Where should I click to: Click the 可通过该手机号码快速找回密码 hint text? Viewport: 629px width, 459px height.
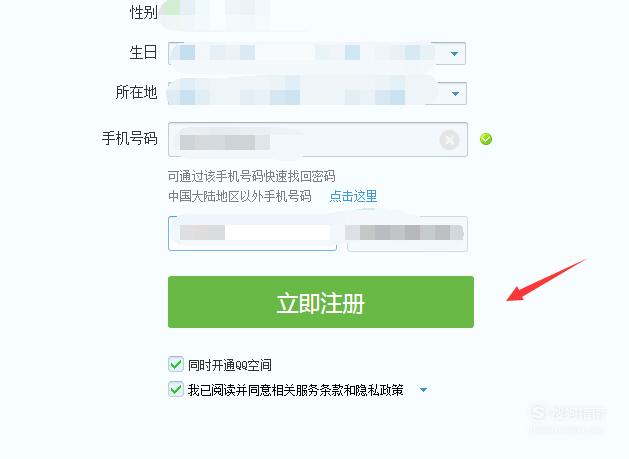252,176
